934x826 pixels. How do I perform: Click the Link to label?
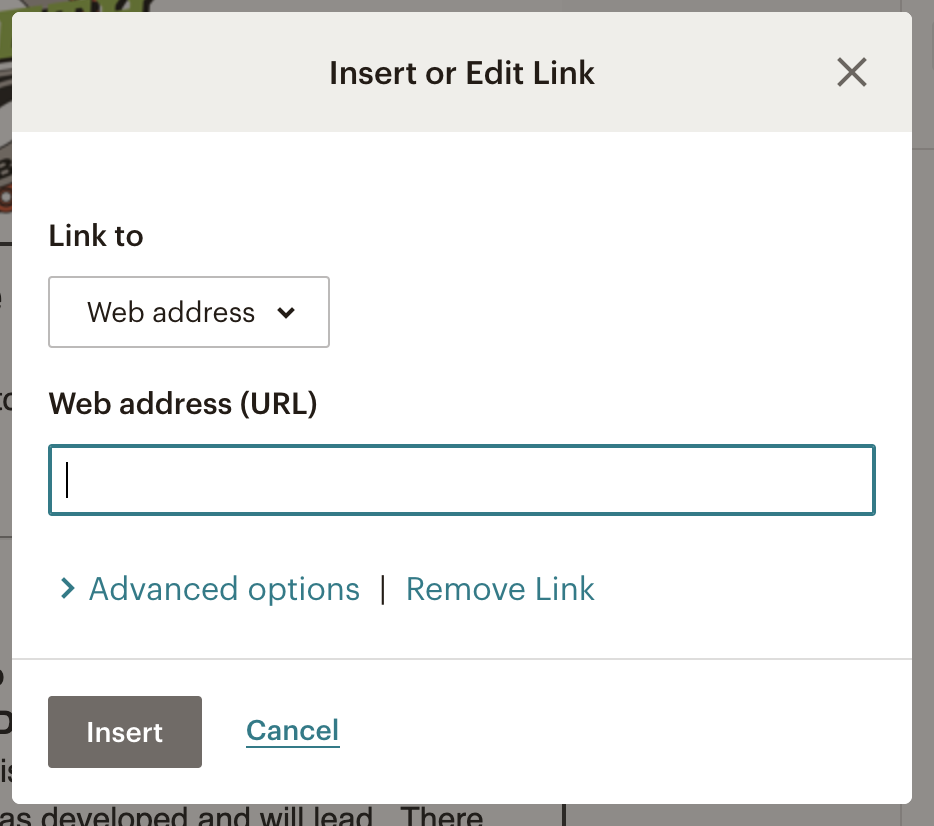tap(96, 235)
